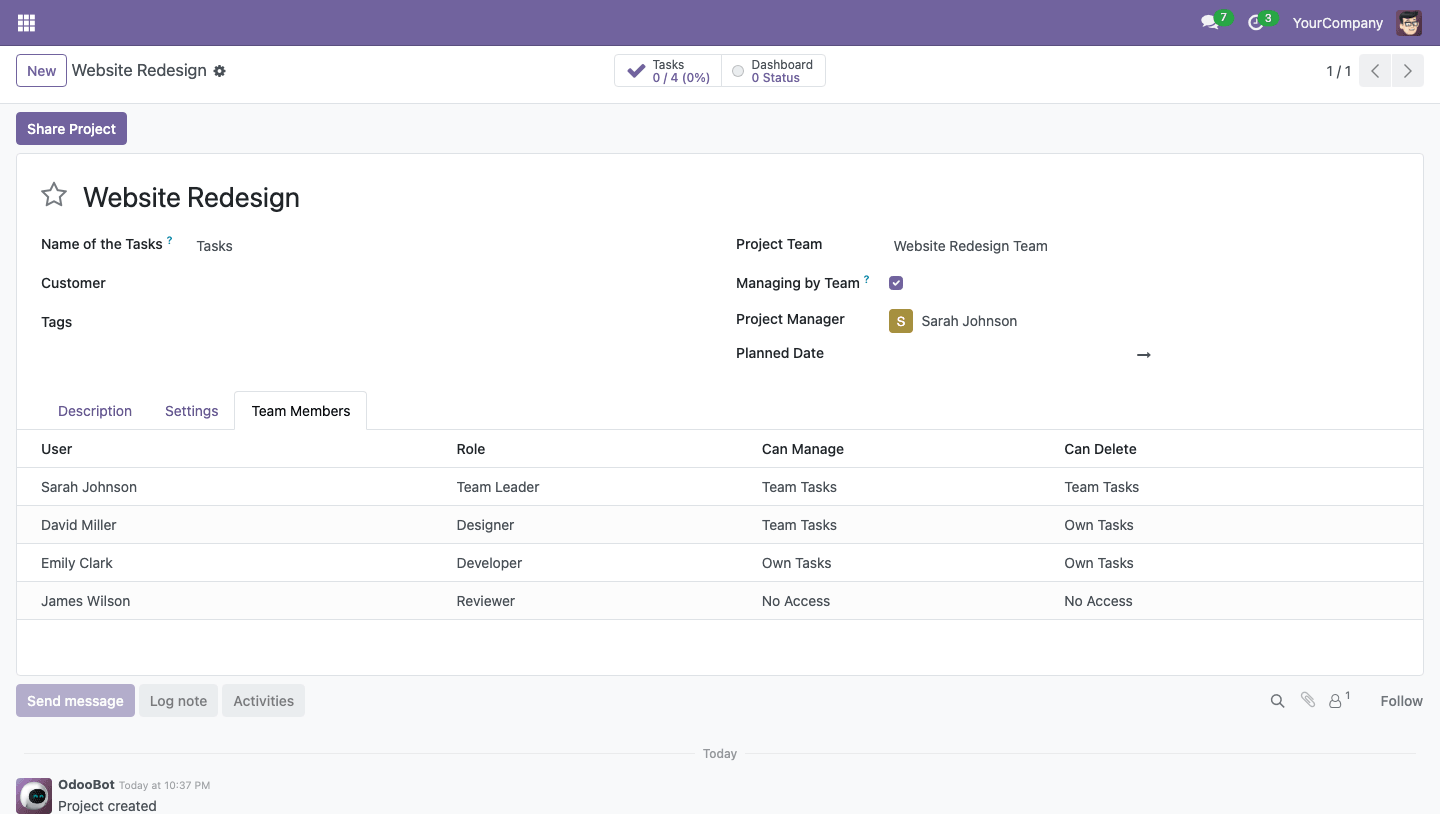Go to the next record with the right chevron

(x=1408, y=71)
